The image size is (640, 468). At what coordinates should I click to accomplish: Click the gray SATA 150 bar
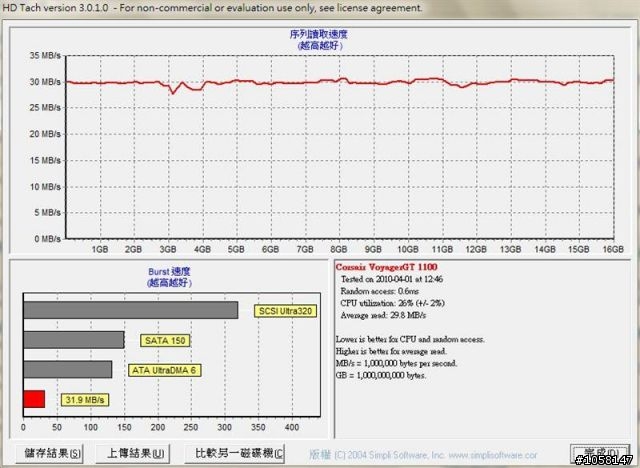(73, 340)
